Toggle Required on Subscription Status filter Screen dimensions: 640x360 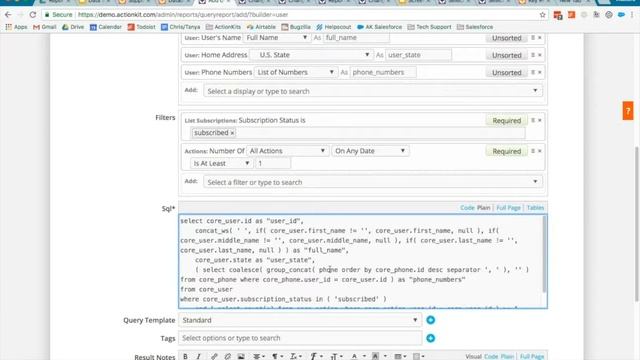[507, 120]
